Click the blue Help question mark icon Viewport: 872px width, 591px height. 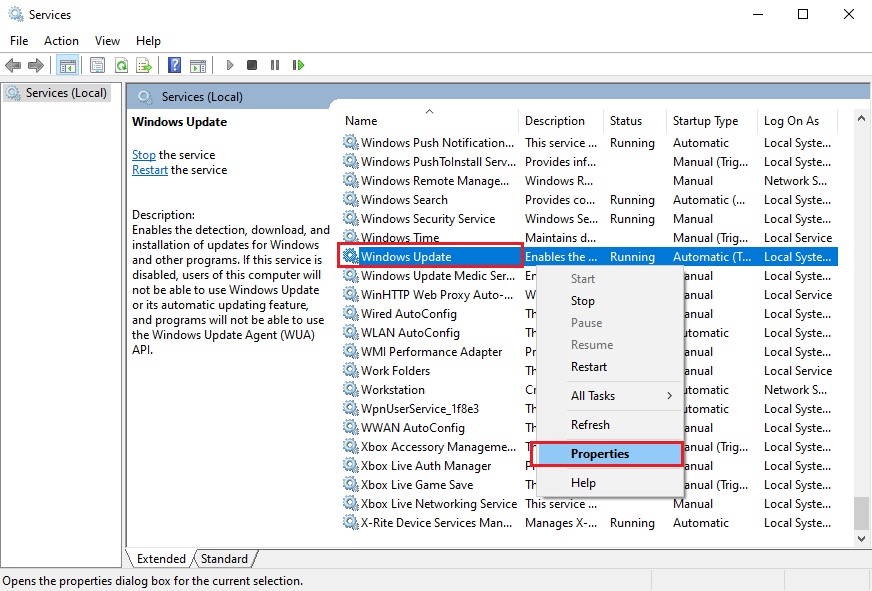(x=175, y=66)
